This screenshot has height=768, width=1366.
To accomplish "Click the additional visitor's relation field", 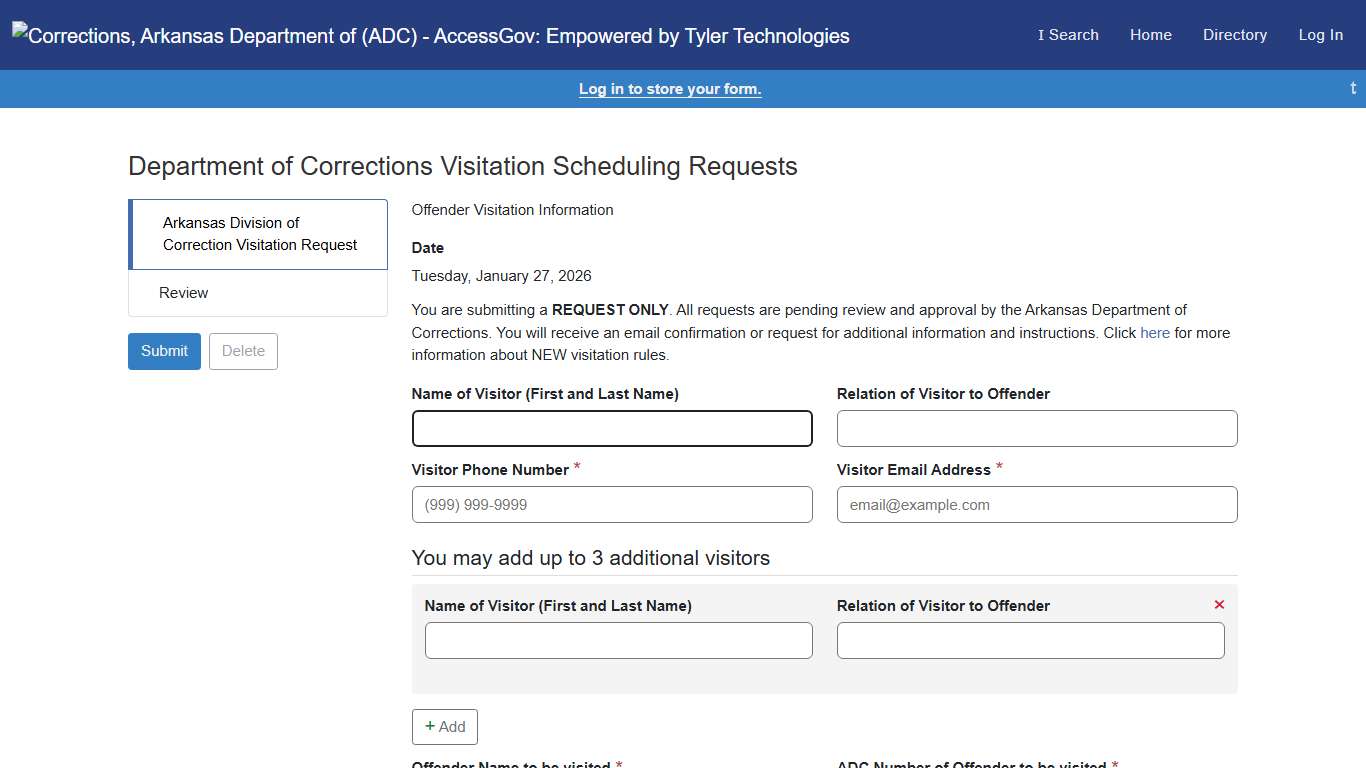I will pos(1030,640).
